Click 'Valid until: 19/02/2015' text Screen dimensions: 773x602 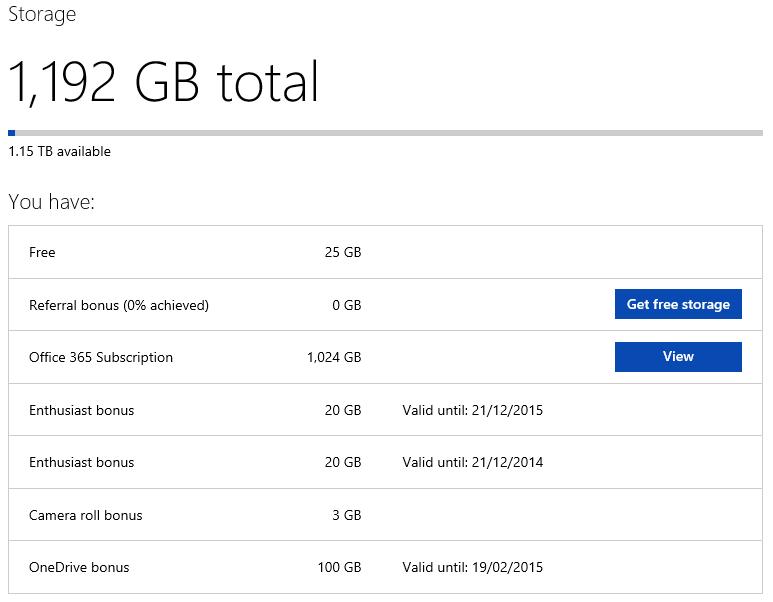(472, 567)
